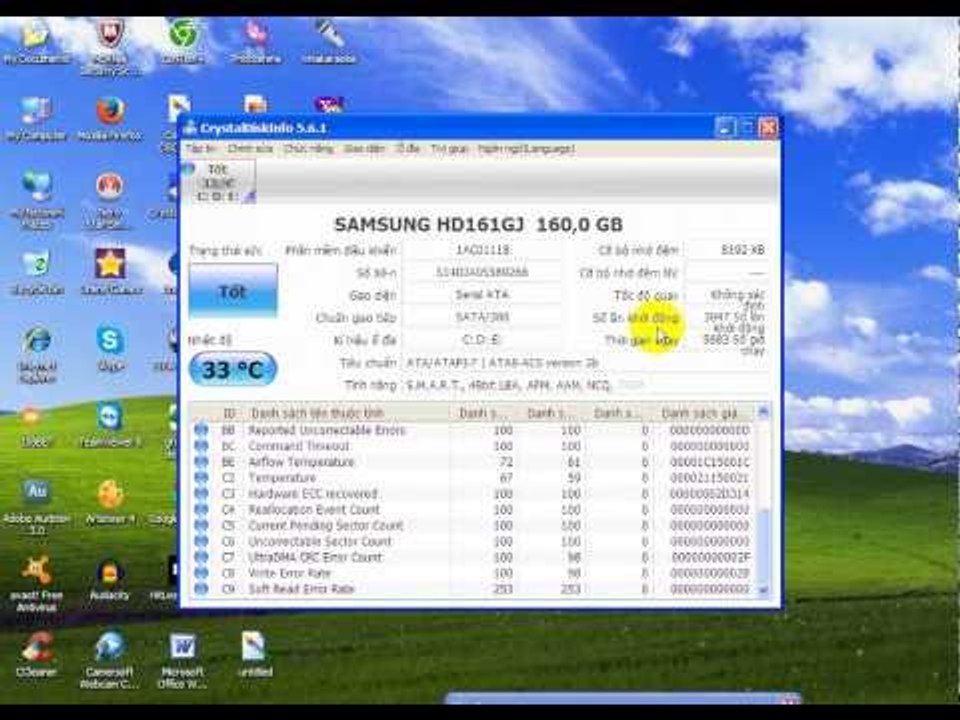Launch Camersoft Webcam Capture from the desktop
This screenshot has width=960, height=720.
click(110, 660)
